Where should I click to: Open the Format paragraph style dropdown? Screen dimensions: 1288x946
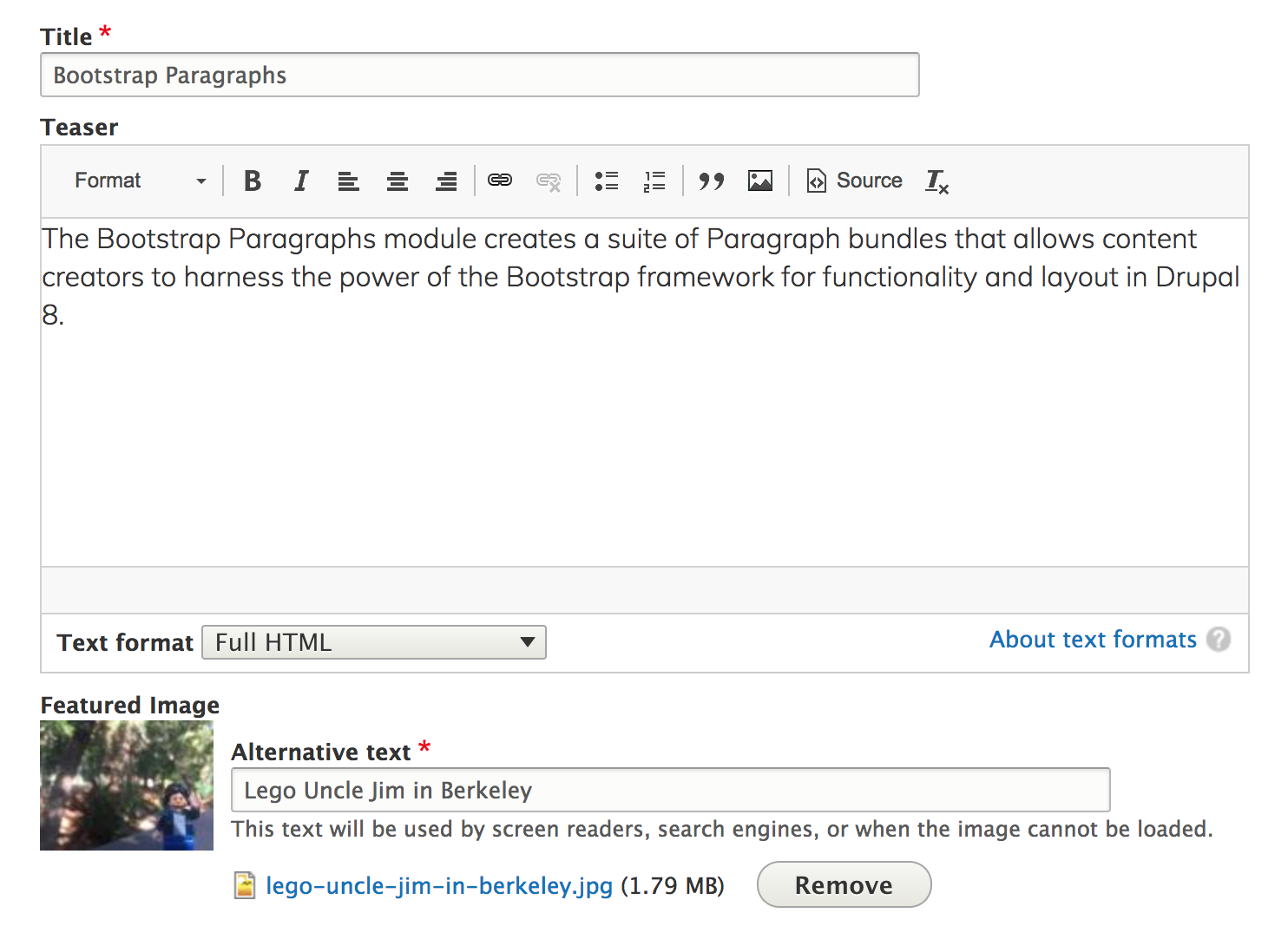(141, 181)
